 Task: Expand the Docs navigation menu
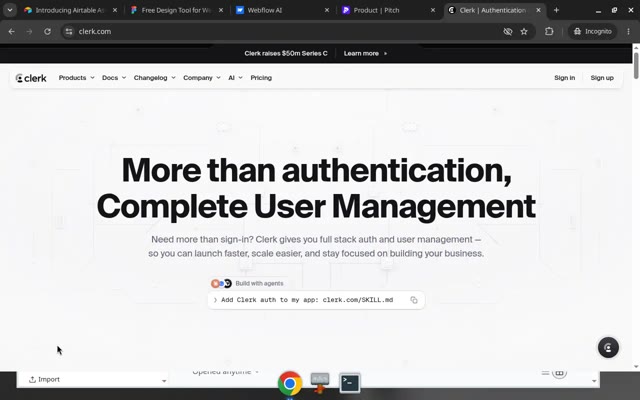coord(114,78)
